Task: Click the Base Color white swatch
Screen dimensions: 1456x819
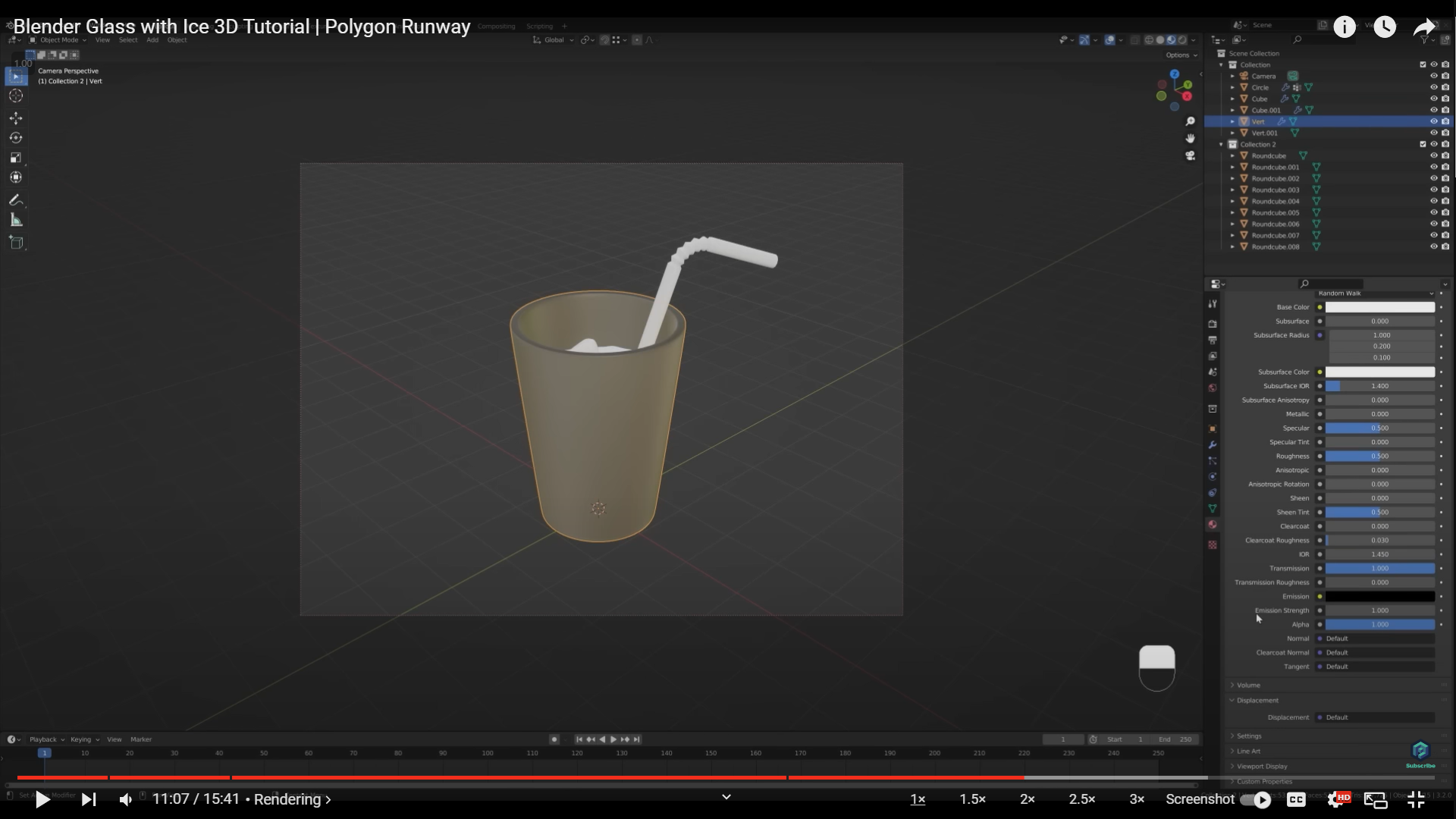Action: (x=1379, y=307)
